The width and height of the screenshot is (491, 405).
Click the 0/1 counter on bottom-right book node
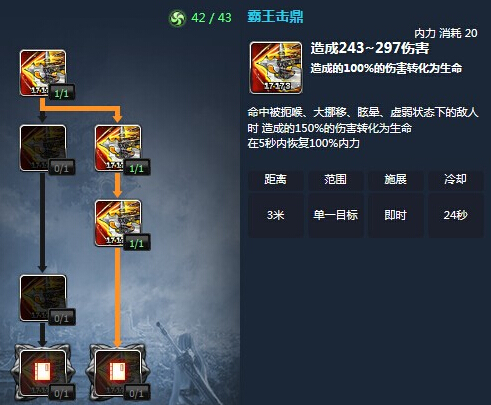click(x=137, y=393)
